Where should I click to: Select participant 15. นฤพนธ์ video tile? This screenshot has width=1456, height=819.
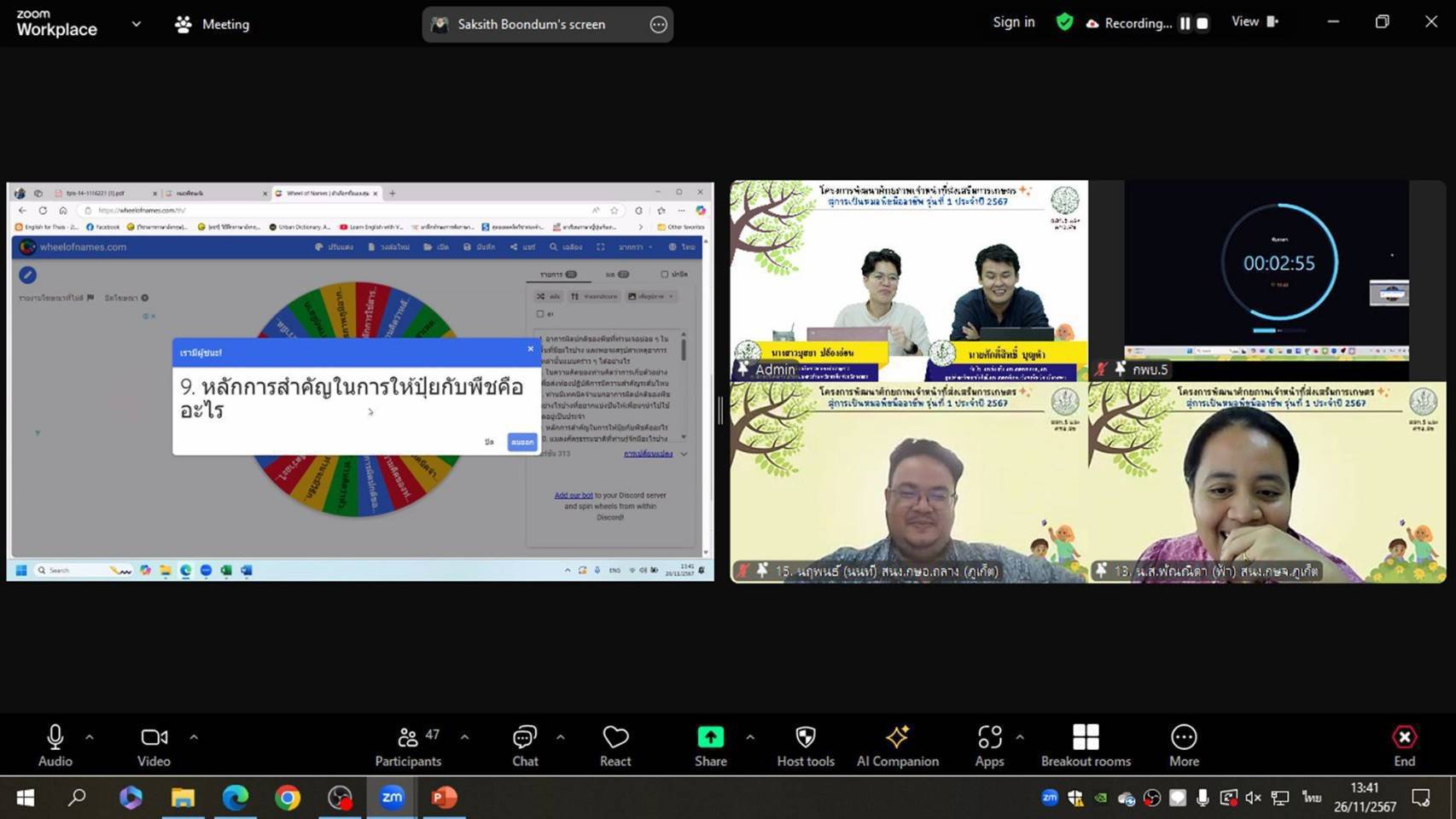[909, 483]
